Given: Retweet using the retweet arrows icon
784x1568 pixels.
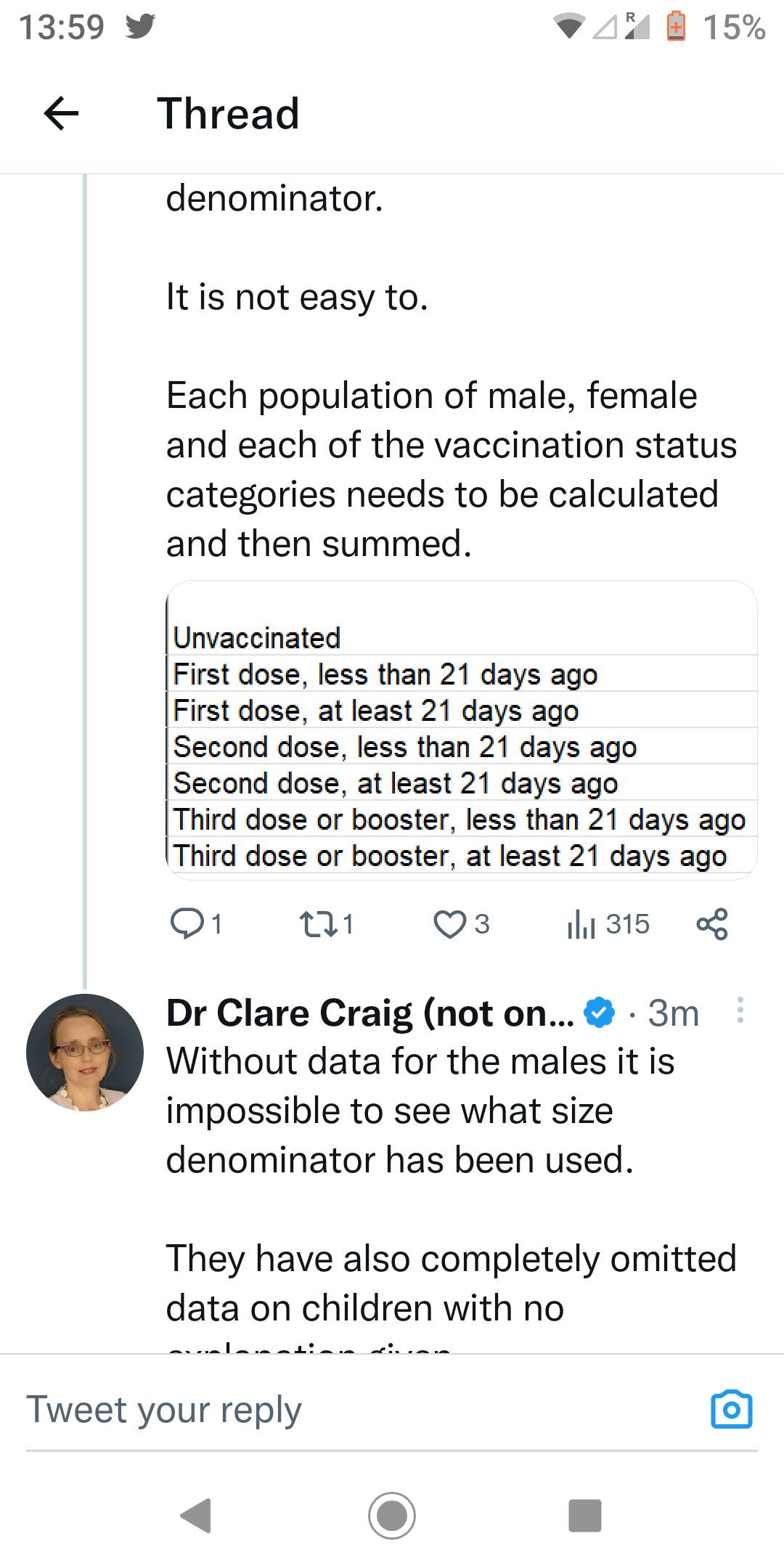Looking at the screenshot, I should point(318,924).
